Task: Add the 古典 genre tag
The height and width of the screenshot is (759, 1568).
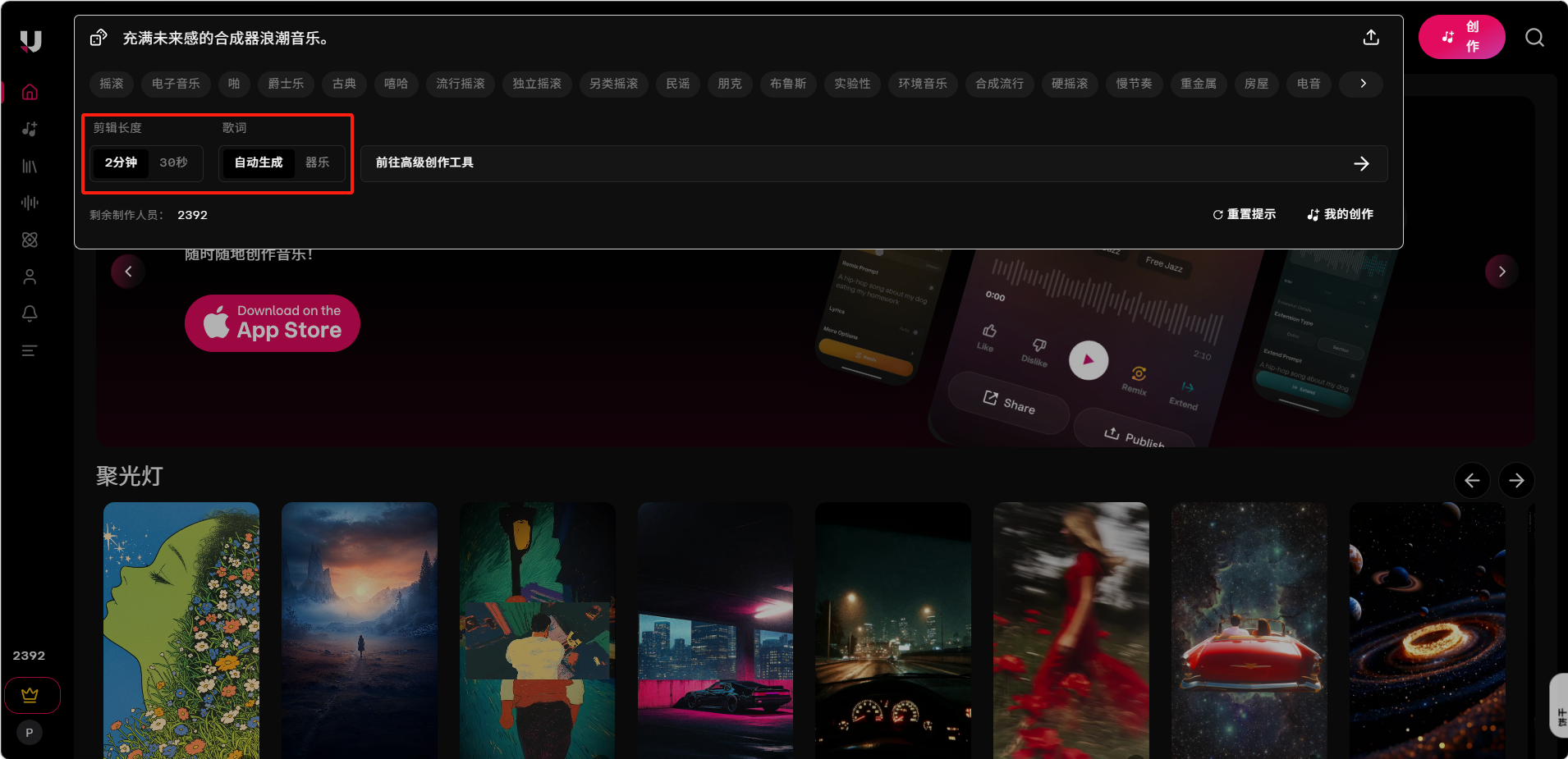Action: pos(344,84)
